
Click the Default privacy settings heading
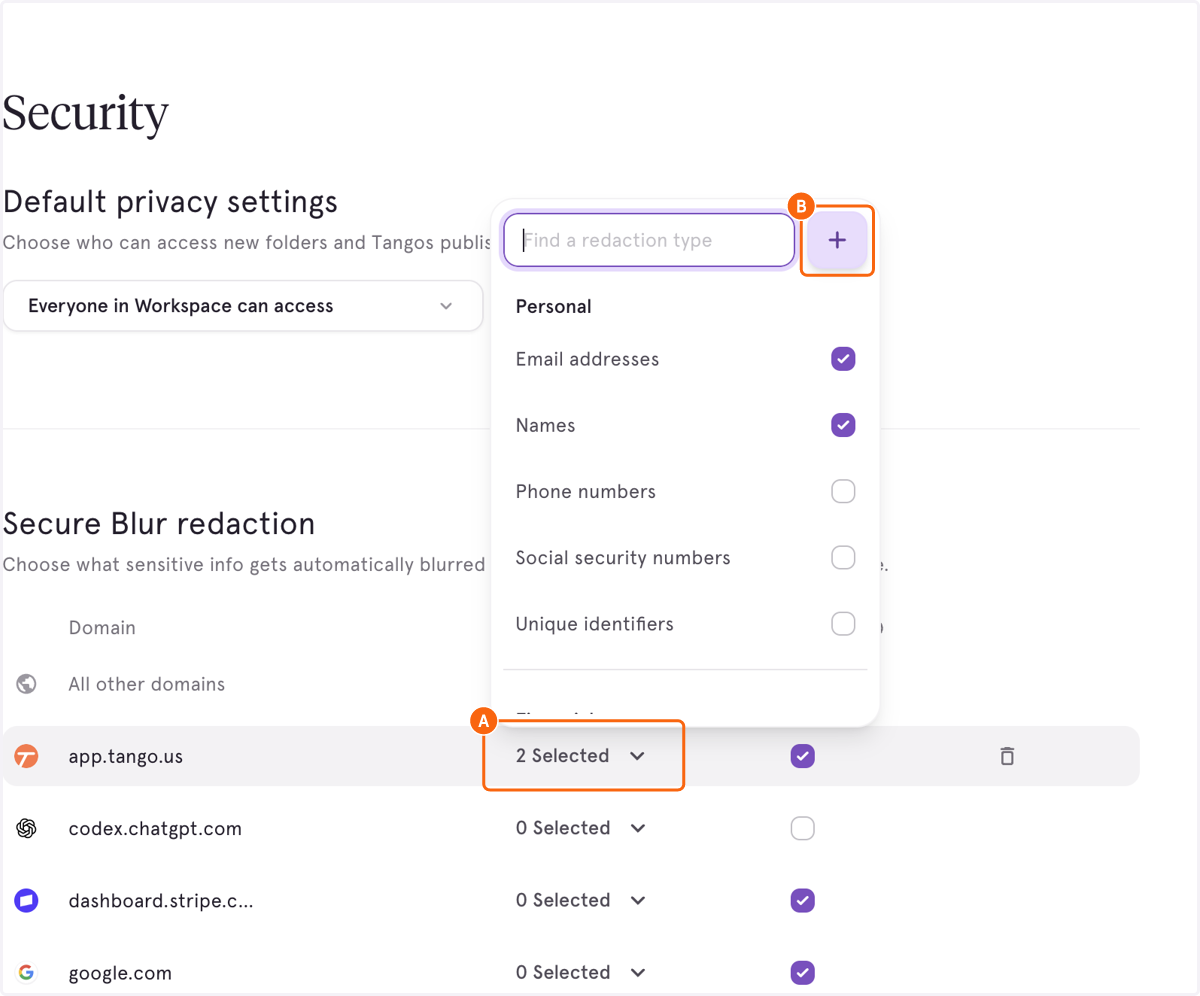coord(170,202)
